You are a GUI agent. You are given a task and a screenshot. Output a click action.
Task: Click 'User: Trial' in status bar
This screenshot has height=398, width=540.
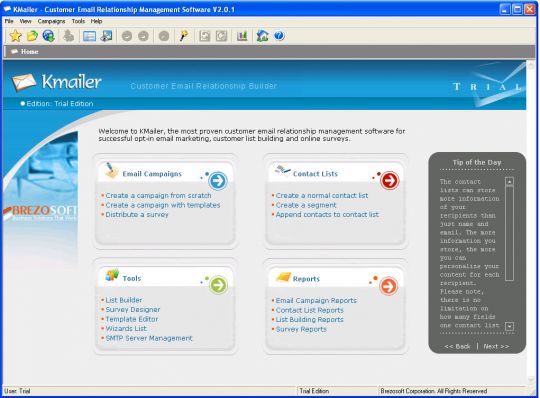[17, 391]
